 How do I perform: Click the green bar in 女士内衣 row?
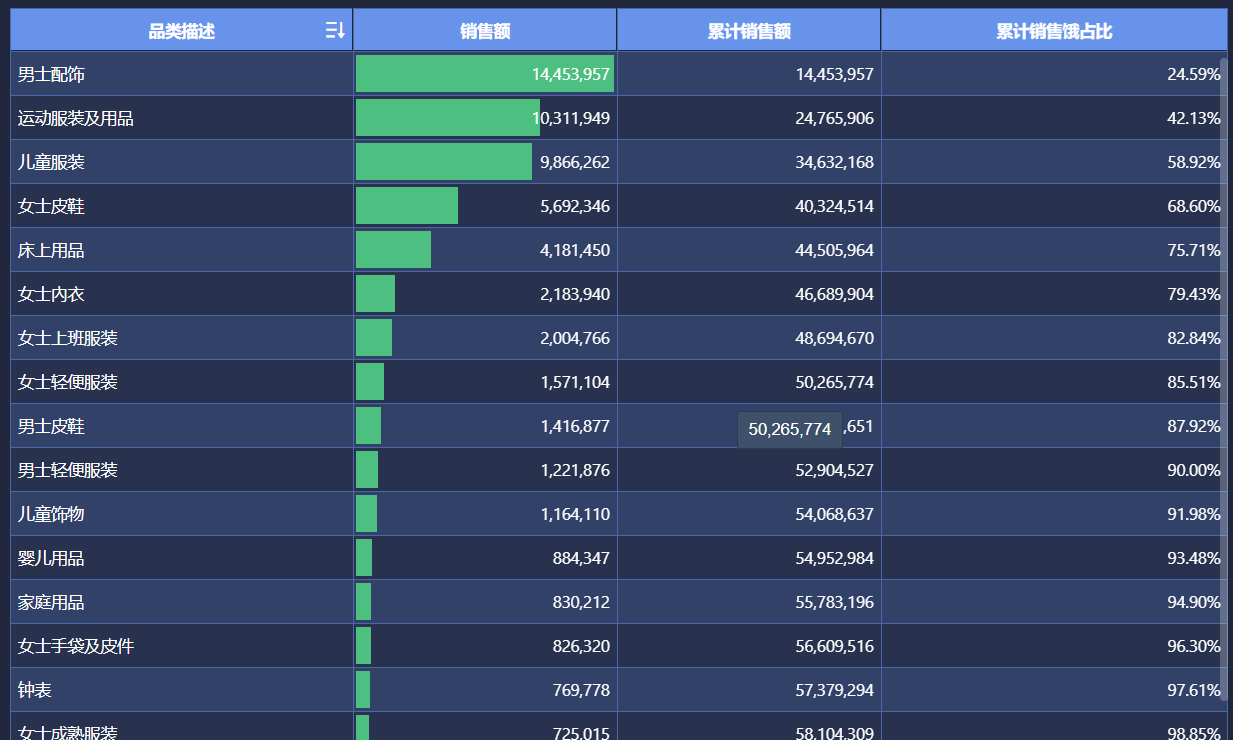pyautogui.click(x=375, y=294)
